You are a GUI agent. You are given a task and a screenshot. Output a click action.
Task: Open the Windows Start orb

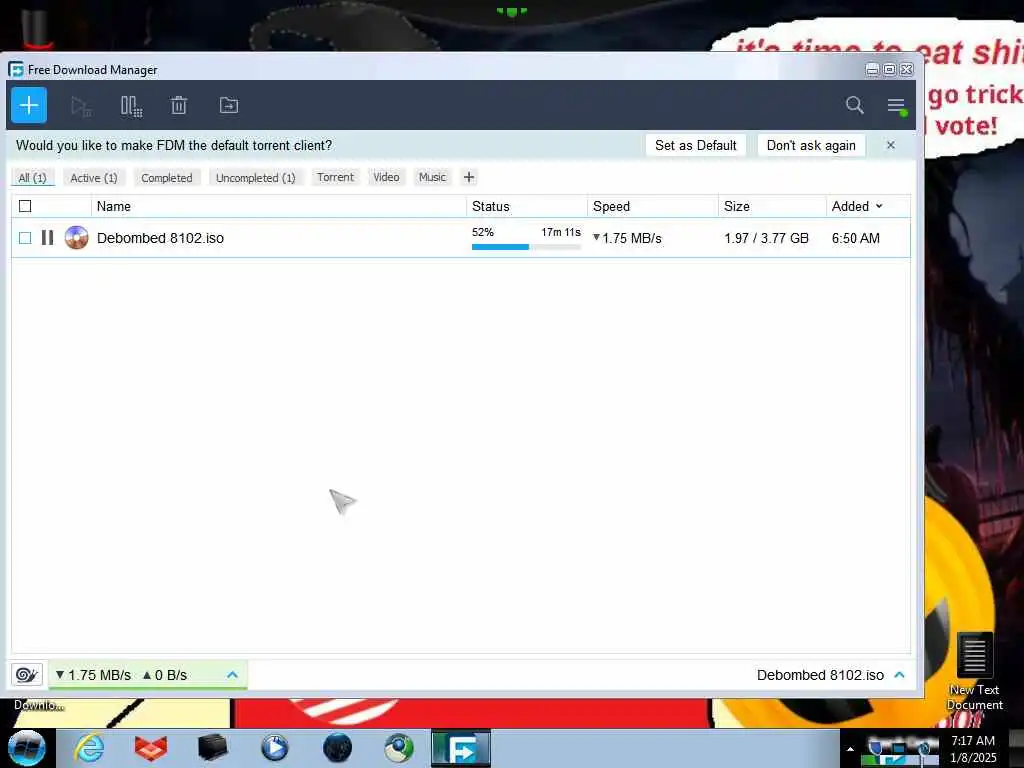tap(27, 748)
